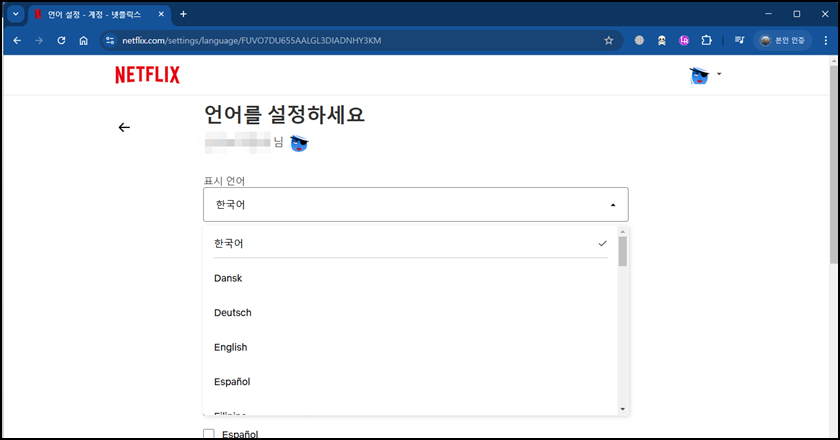Screen dimensions: 840x440
Task: Click the Chrome profile button 본인 인증
Action: (783, 41)
